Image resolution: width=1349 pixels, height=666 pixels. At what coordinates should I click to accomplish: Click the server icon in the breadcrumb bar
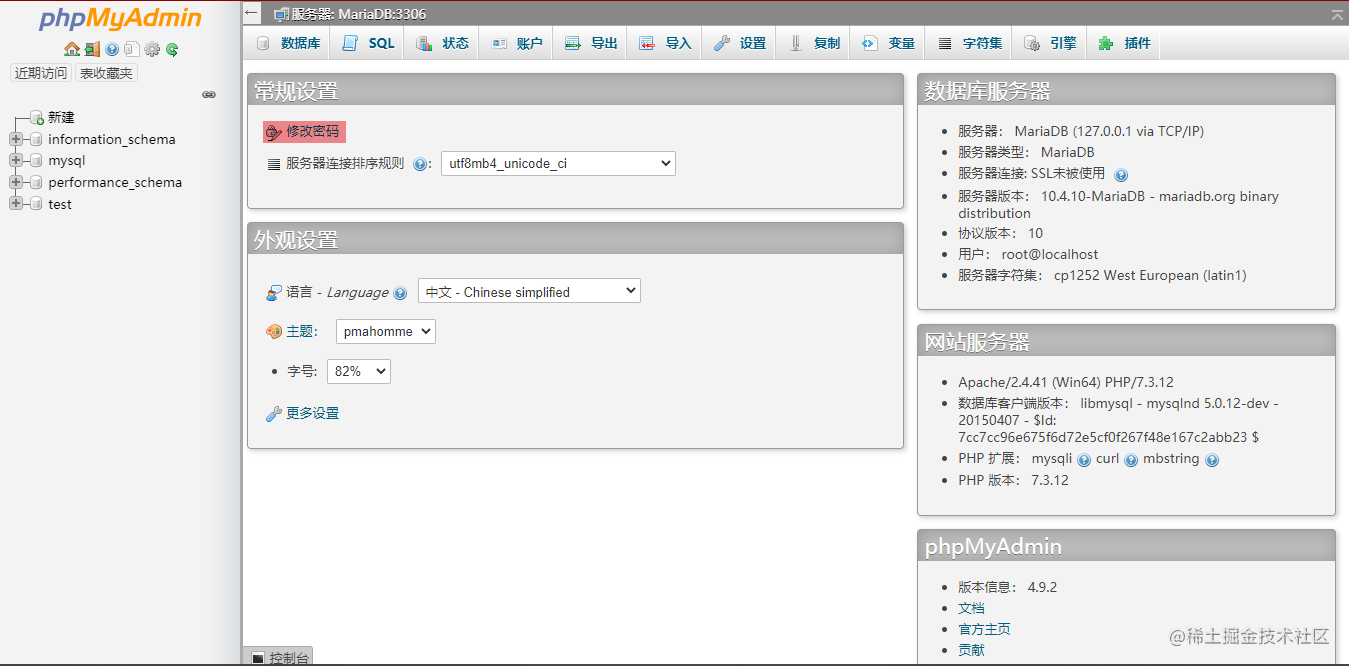tap(282, 14)
